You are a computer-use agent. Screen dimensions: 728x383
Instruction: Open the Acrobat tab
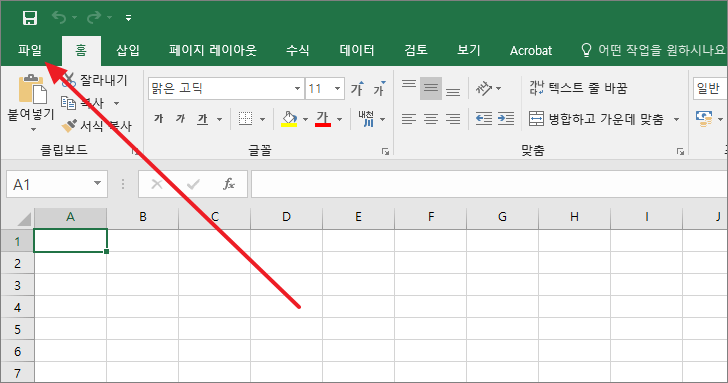(x=531, y=50)
